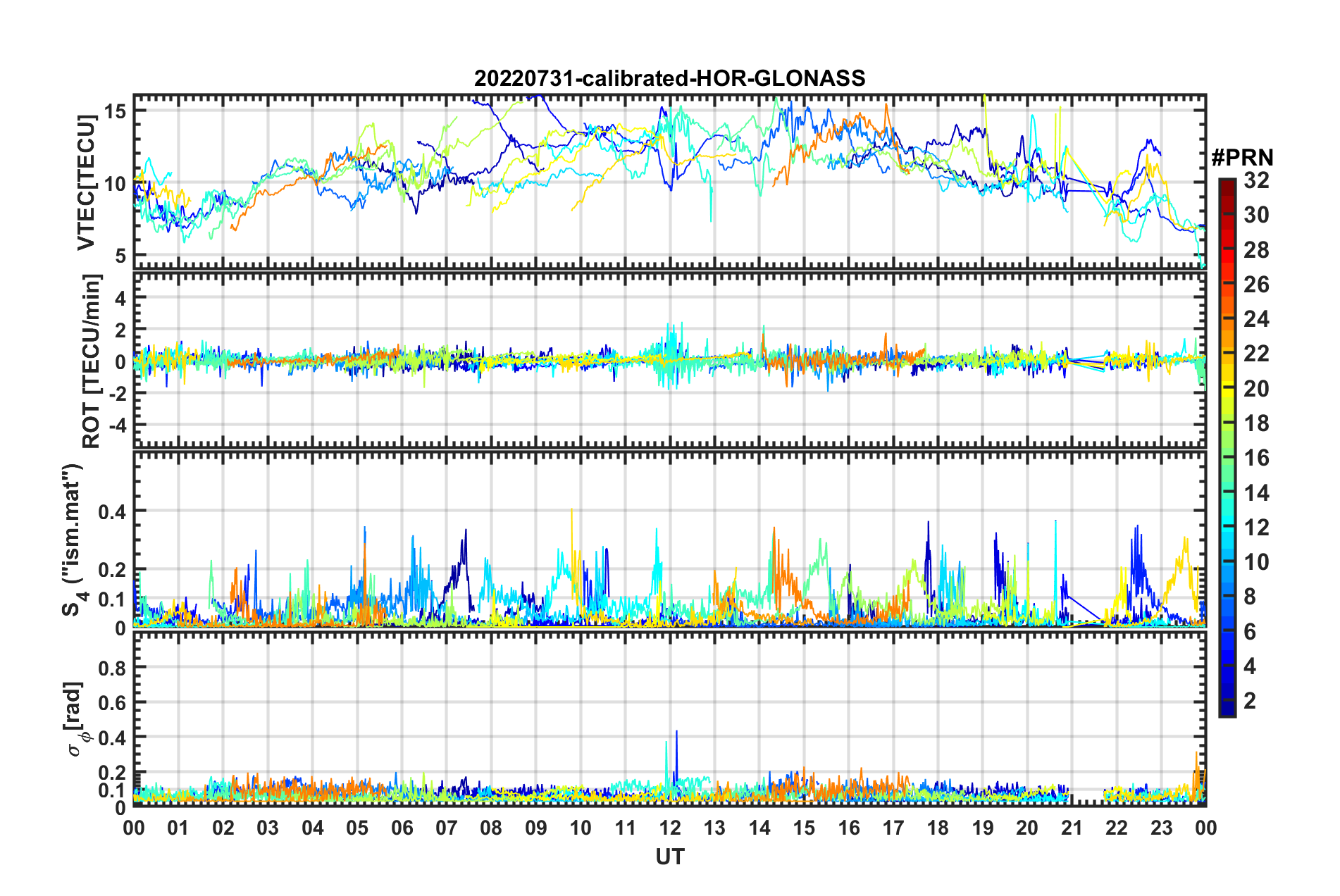Click x-axis hour tick "05"
1340x896 pixels.
click(357, 828)
